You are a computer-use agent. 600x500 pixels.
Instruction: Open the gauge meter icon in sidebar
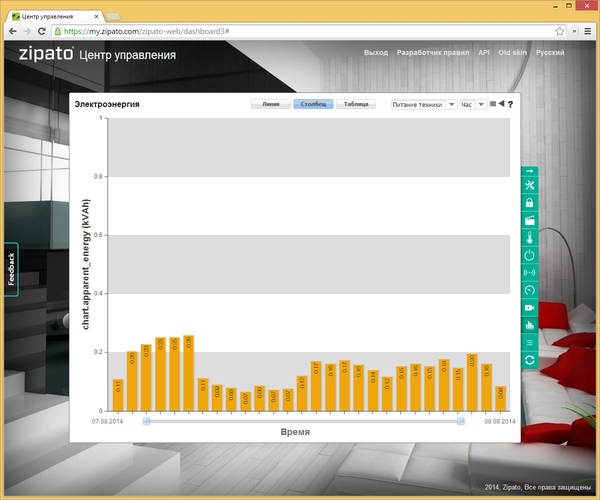[x=530, y=290]
